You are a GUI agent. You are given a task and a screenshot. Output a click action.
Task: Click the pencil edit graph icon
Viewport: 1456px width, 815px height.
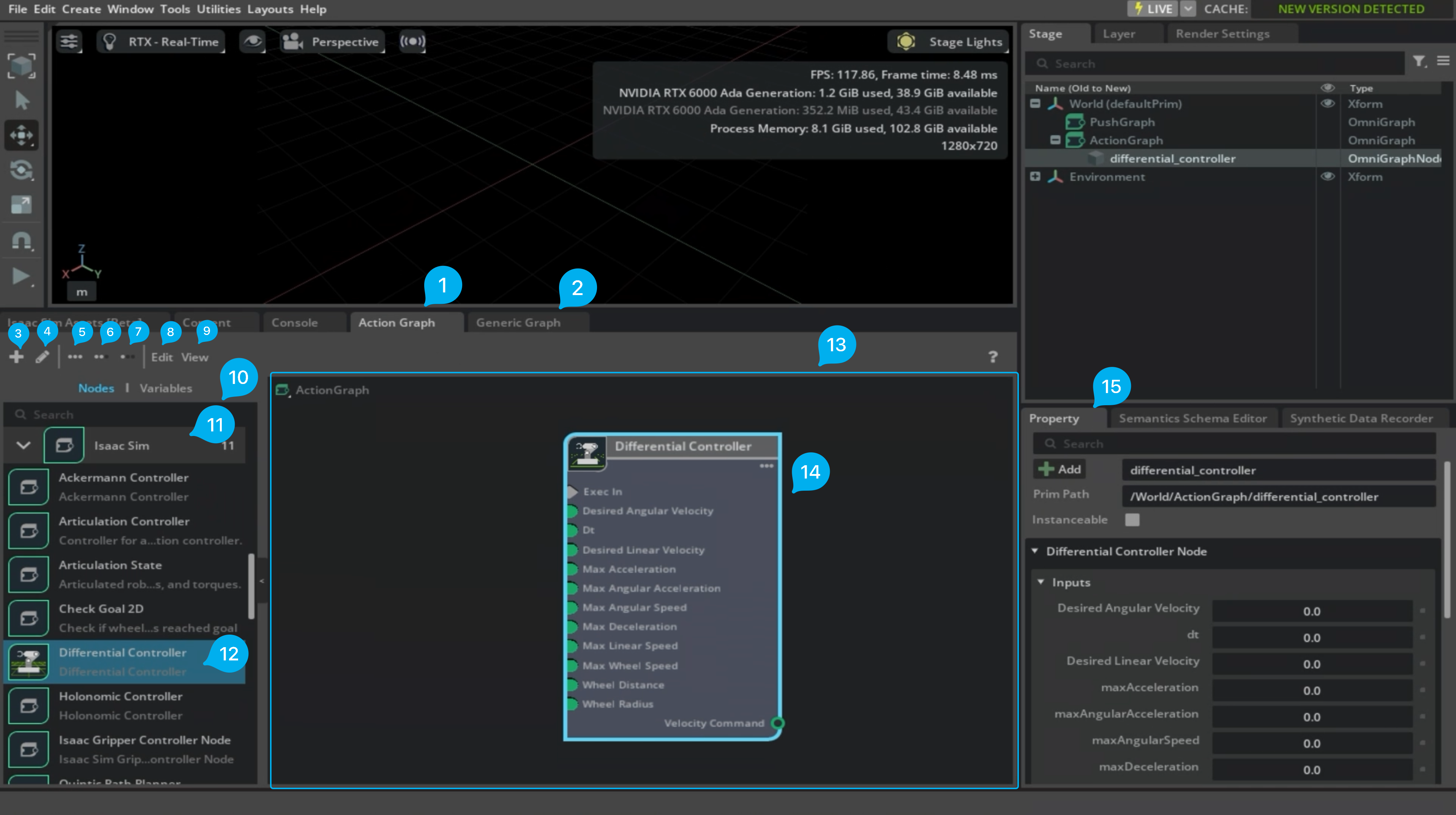coord(43,357)
